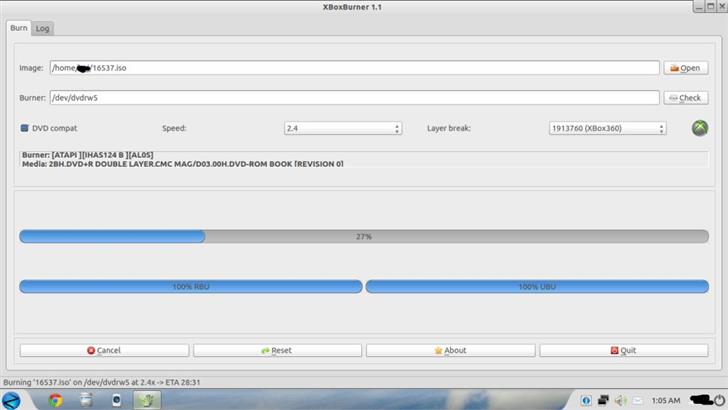
Task: Click the mail envelope tray icon
Action: coord(638,400)
